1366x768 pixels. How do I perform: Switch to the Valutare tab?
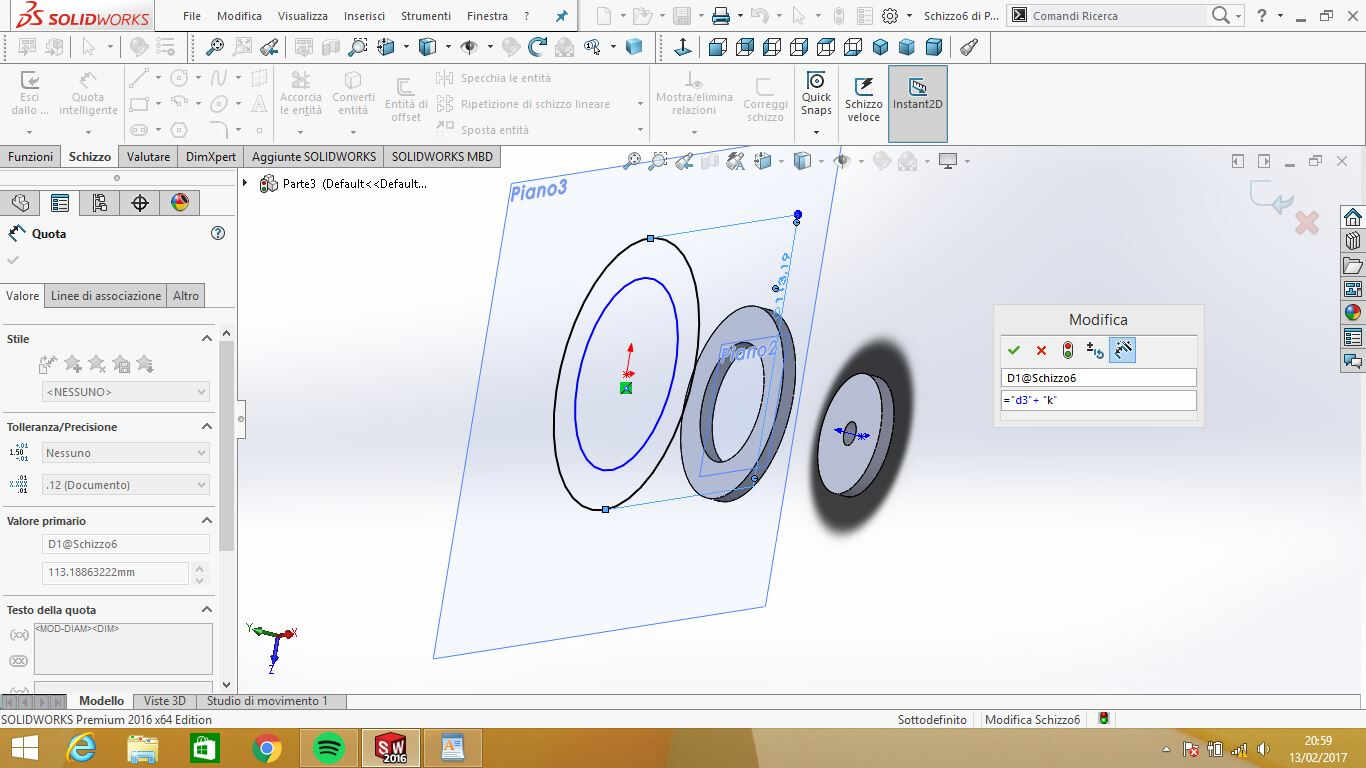tap(148, 157)
